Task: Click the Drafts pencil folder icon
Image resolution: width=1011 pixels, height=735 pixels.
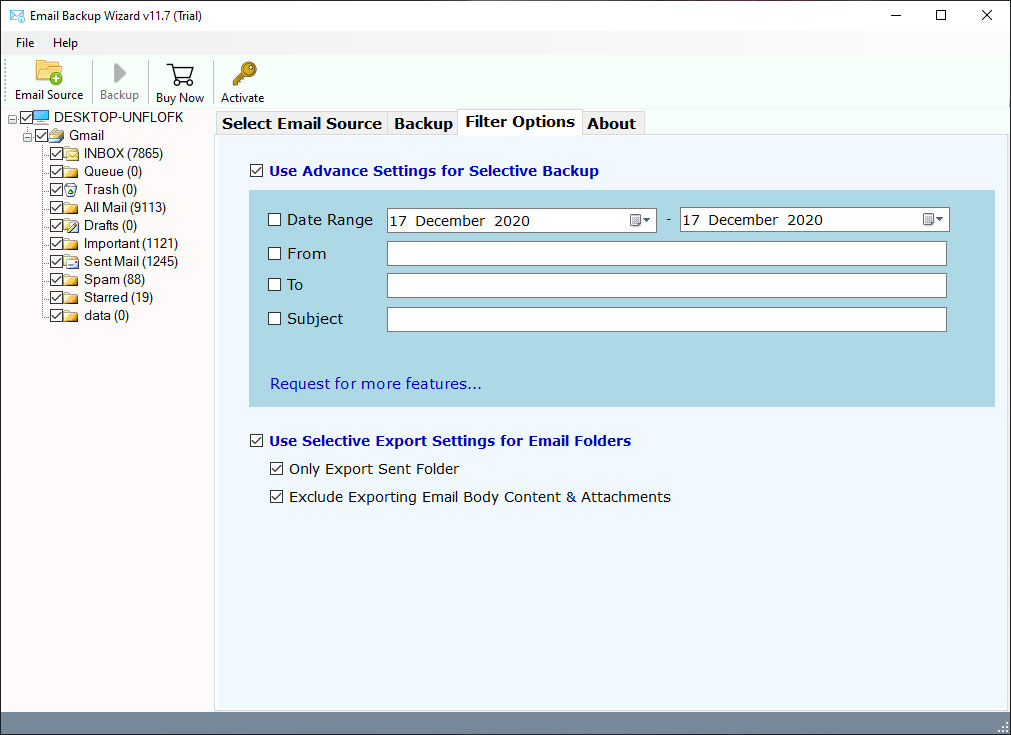Action: pyautogui.click(x=71, y=226)
